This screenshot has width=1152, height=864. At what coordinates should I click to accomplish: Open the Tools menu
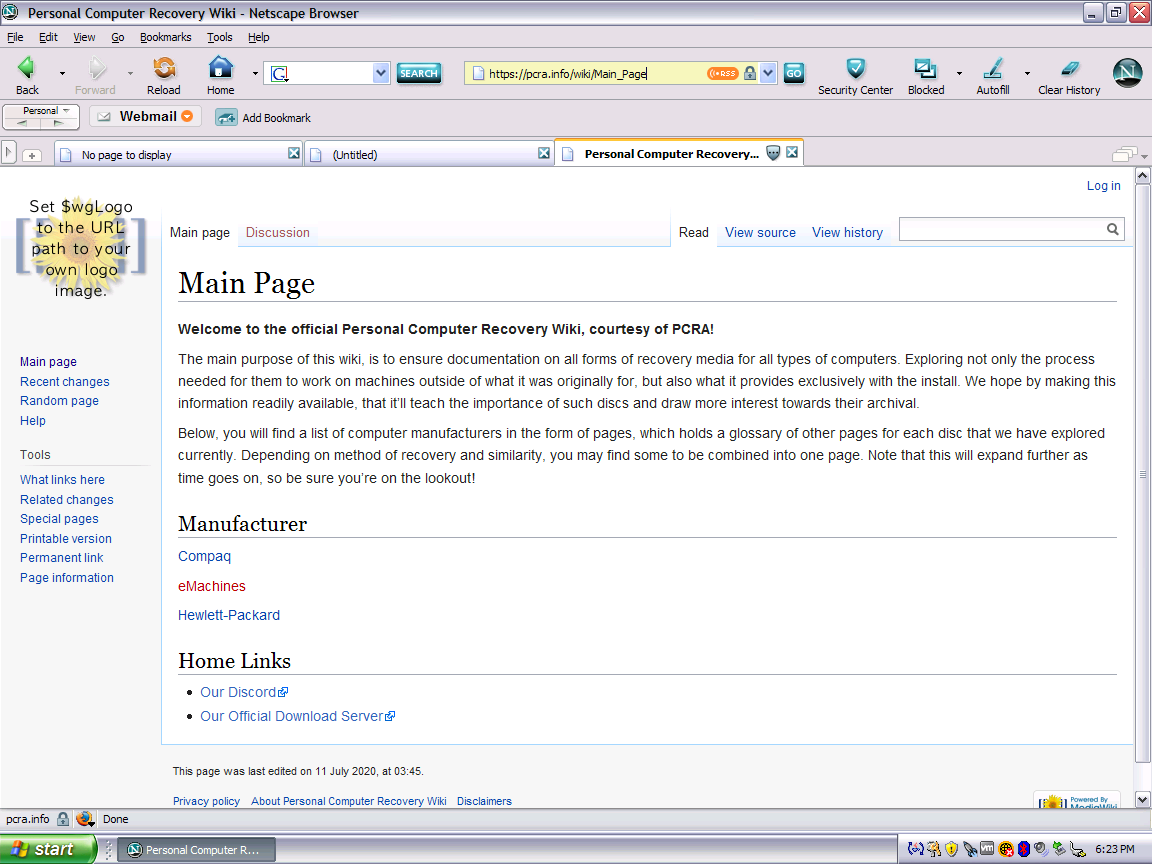click(x=220, y=37)
